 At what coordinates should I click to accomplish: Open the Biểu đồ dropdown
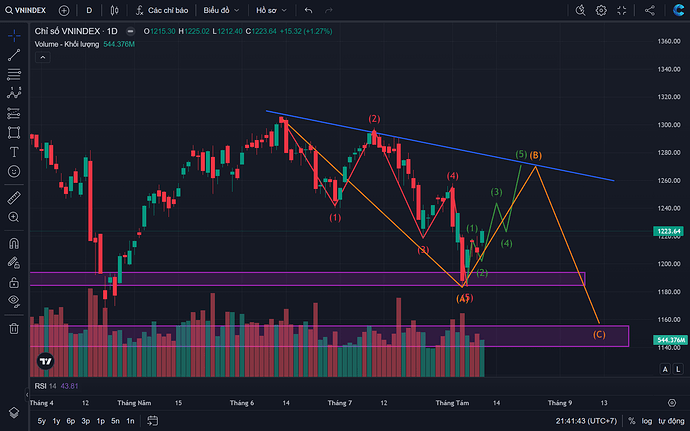click(x=221, y=10)
